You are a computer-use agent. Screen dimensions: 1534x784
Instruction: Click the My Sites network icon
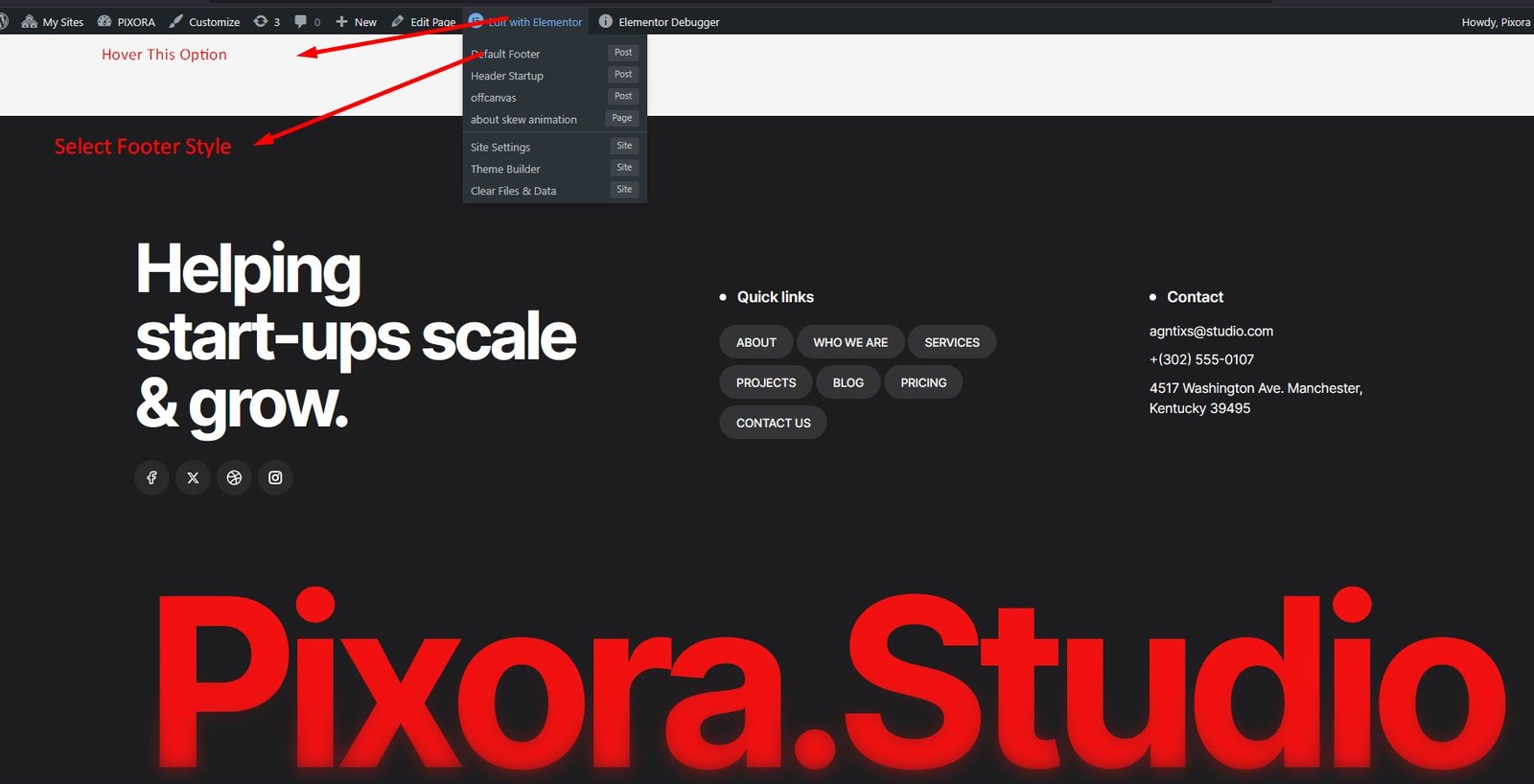pos(30,21)
